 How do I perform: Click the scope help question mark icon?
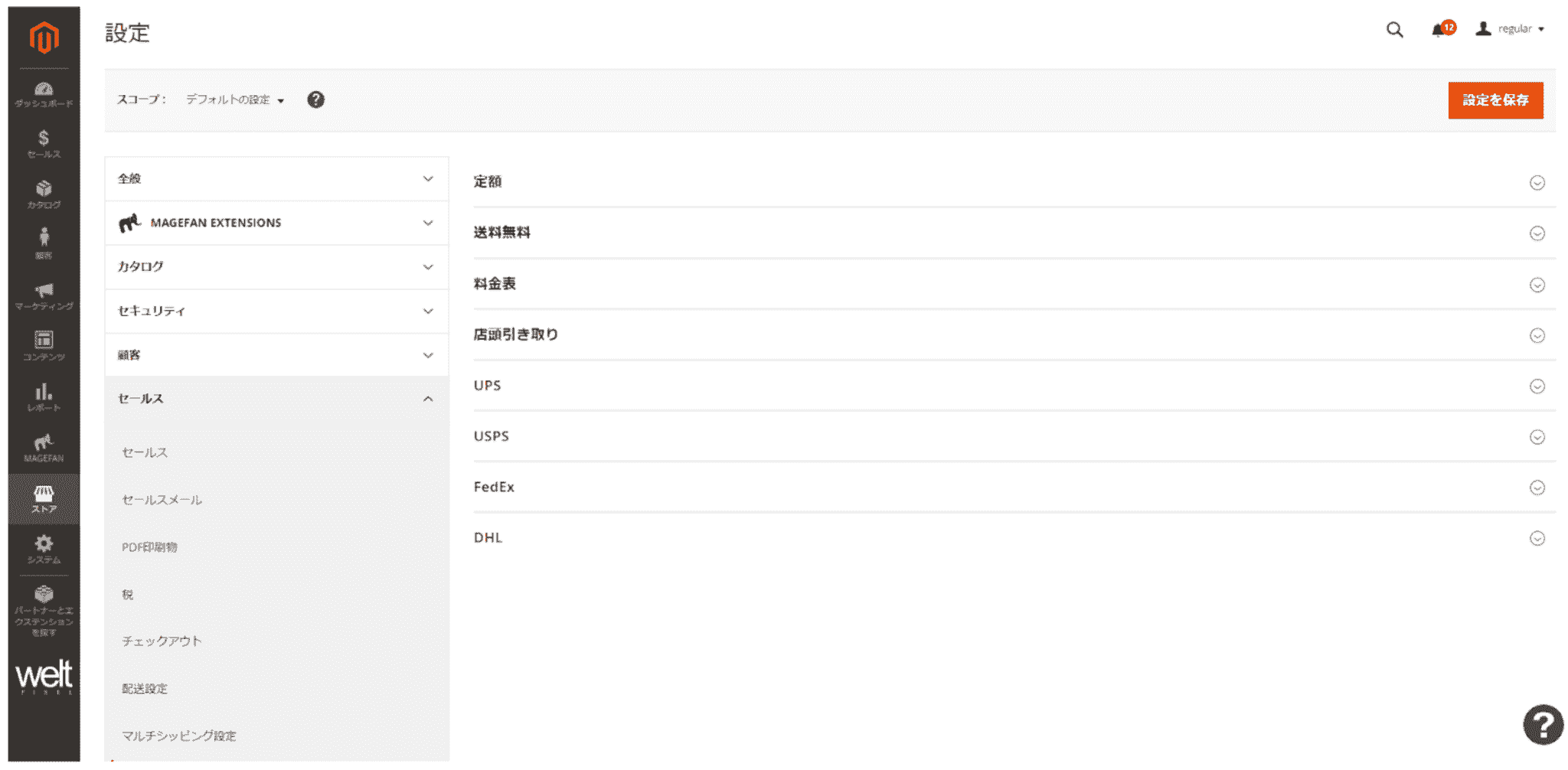316,100
